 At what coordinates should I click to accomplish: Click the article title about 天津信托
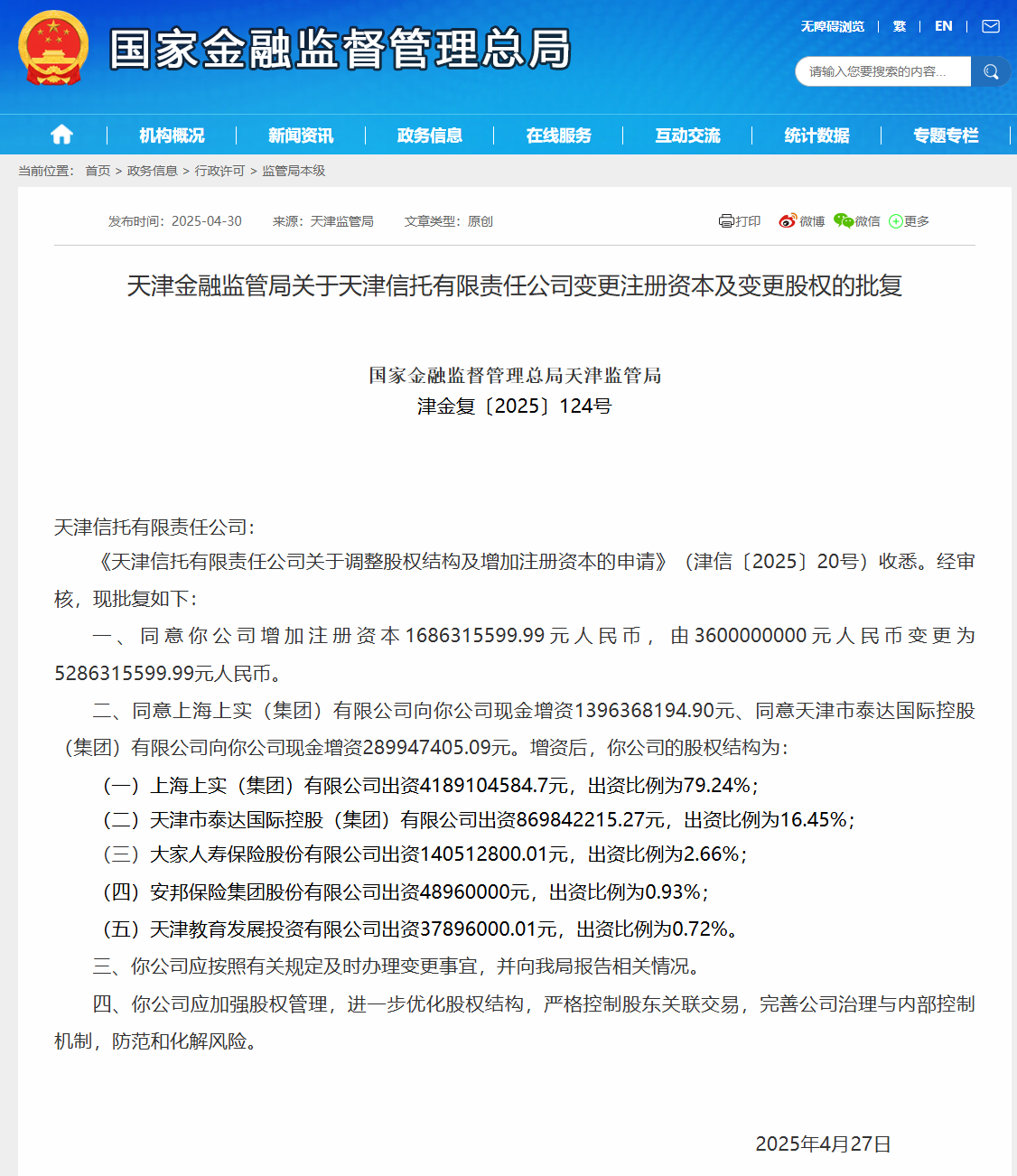(x=515, y=285)
